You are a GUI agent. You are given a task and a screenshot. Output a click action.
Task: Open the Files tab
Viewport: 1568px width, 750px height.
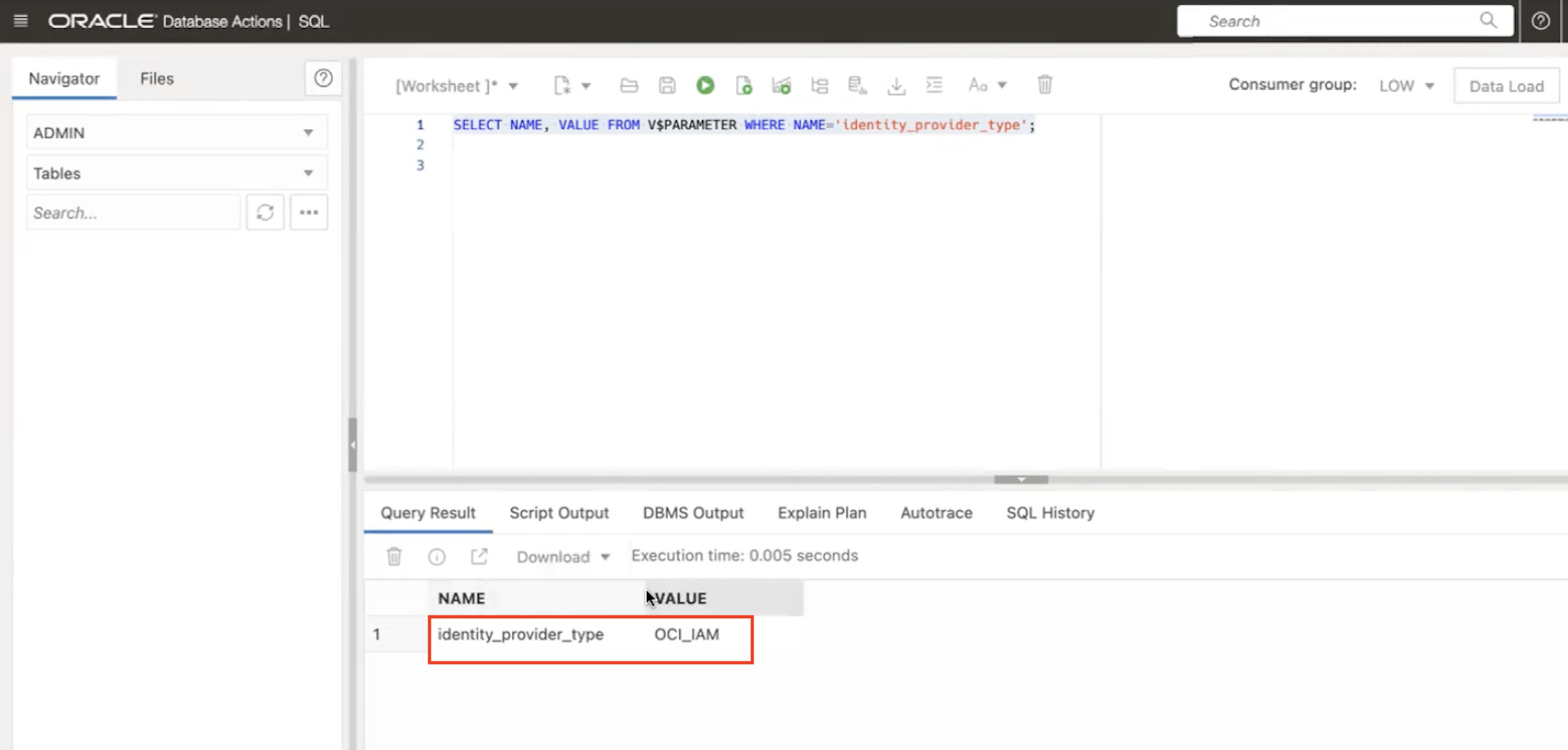pyautogui.click(x=157, y=79)
